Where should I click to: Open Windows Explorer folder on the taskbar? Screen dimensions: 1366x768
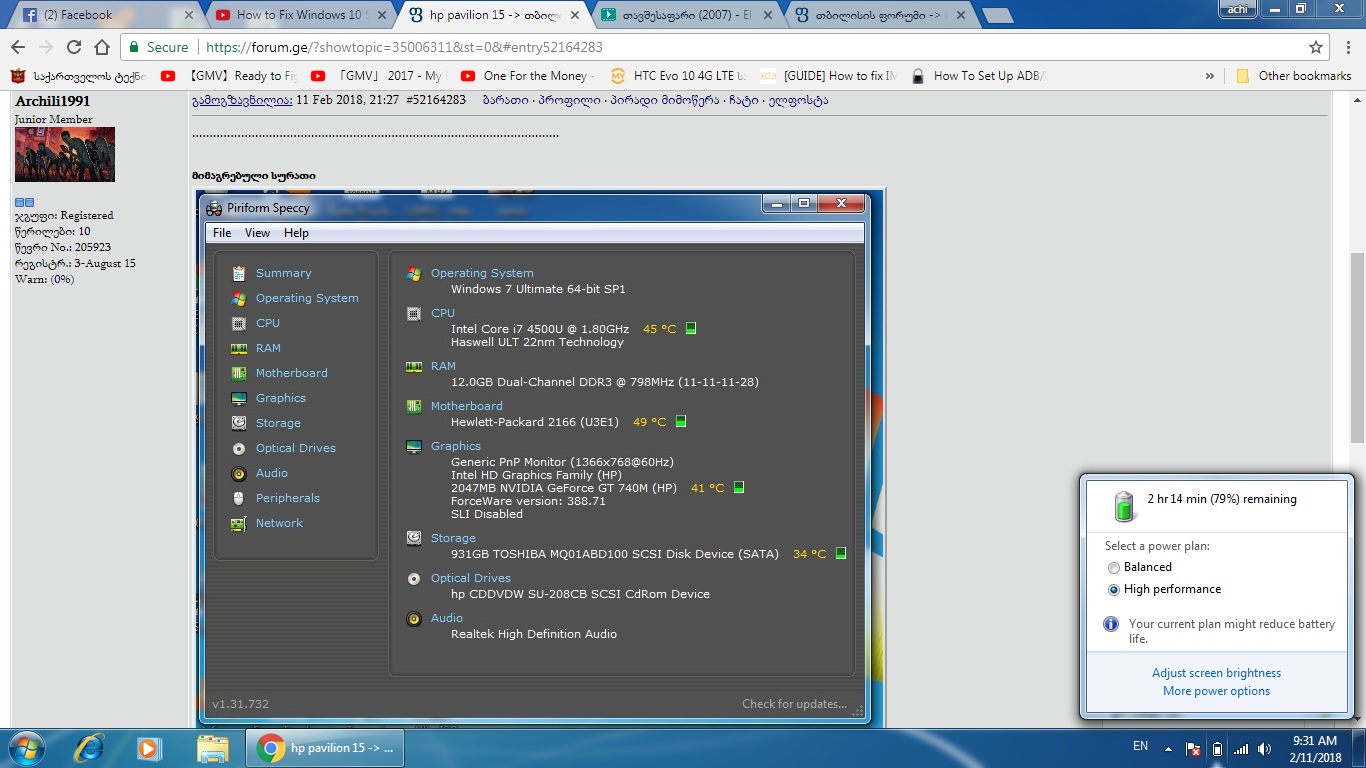tap(212, 748)
